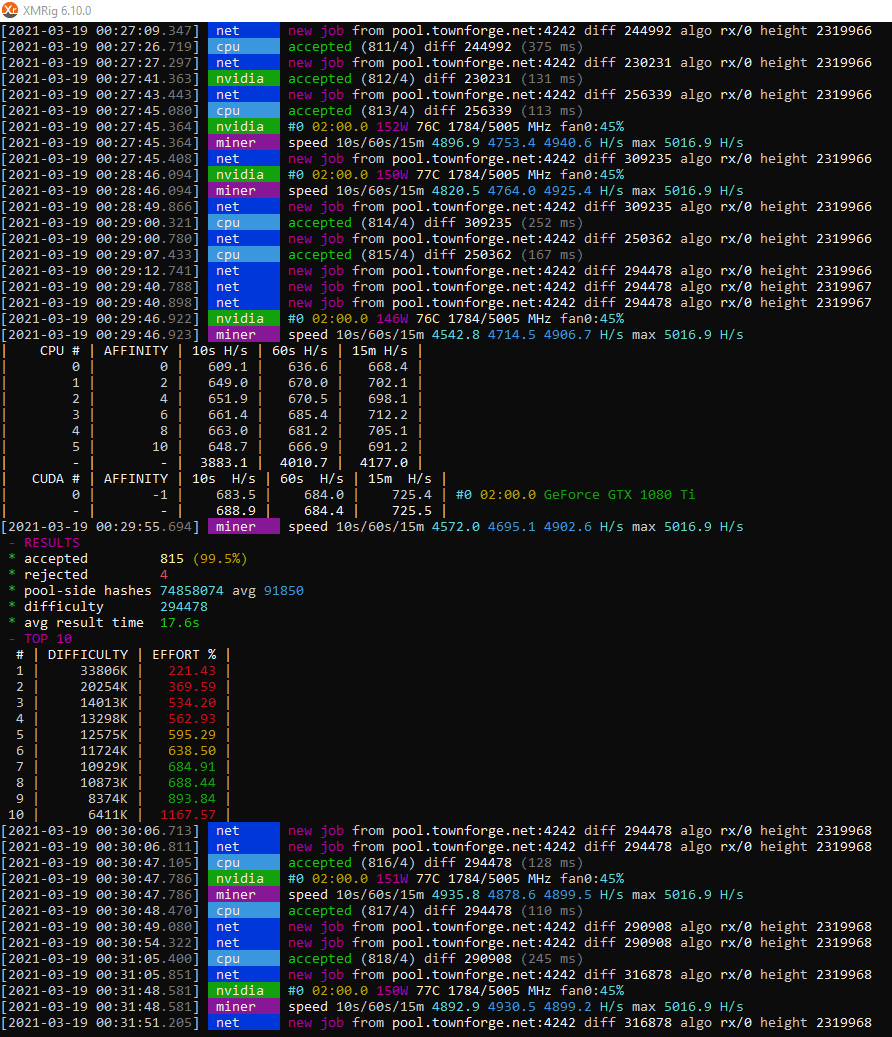
Task: Click the speed value '4820.5'
Action: (x=456, y=190)
